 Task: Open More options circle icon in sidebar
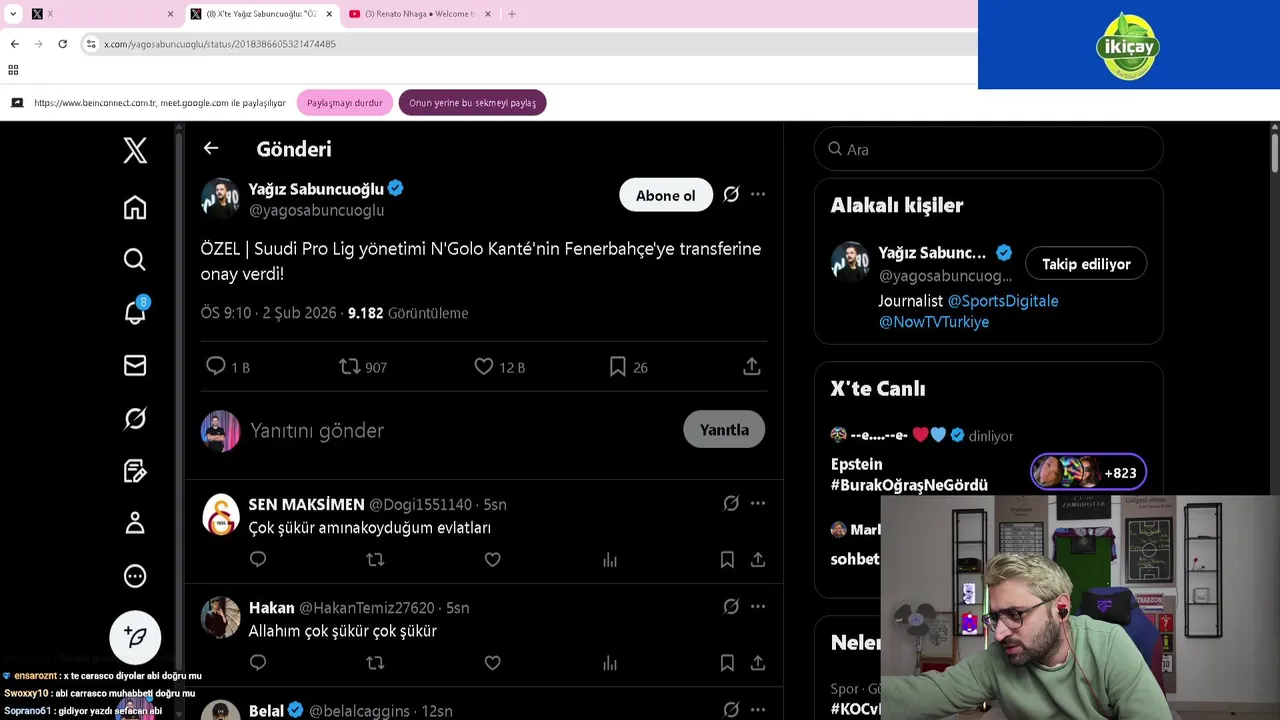pos(135,576)
